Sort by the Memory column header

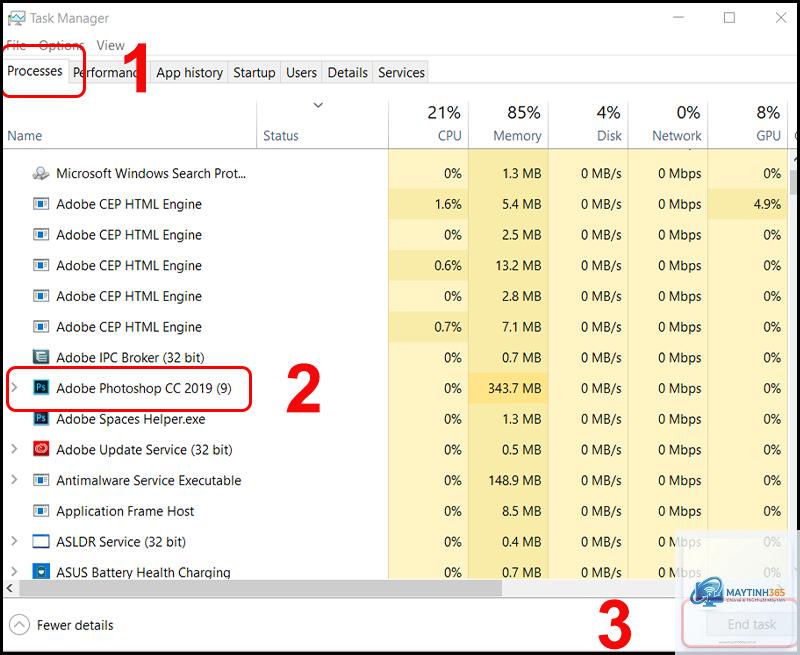508,125
